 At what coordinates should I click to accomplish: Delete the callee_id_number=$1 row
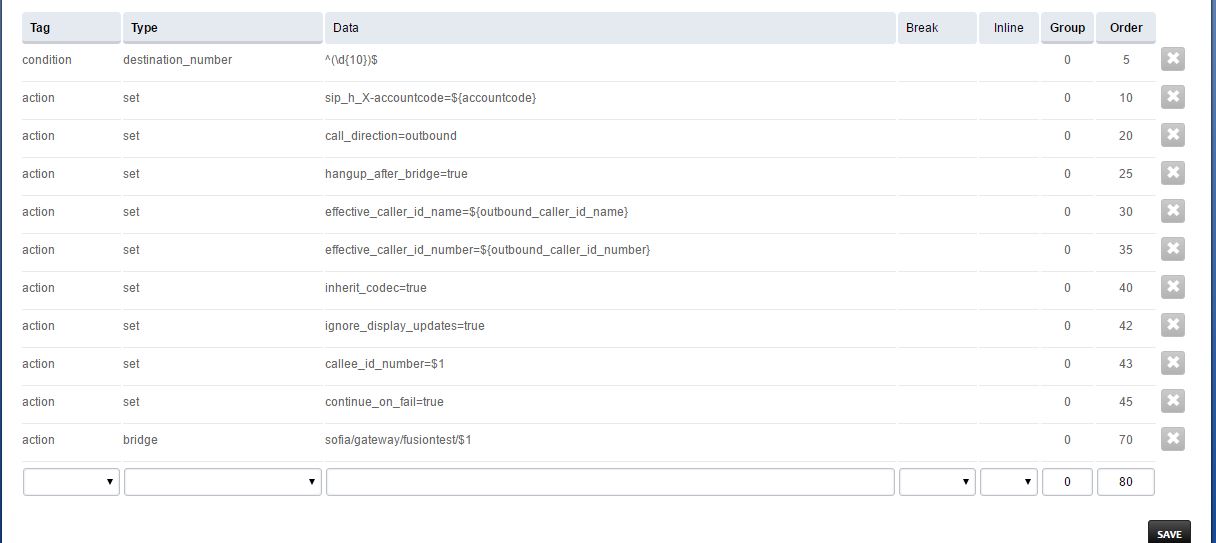tap(1173, 363)
